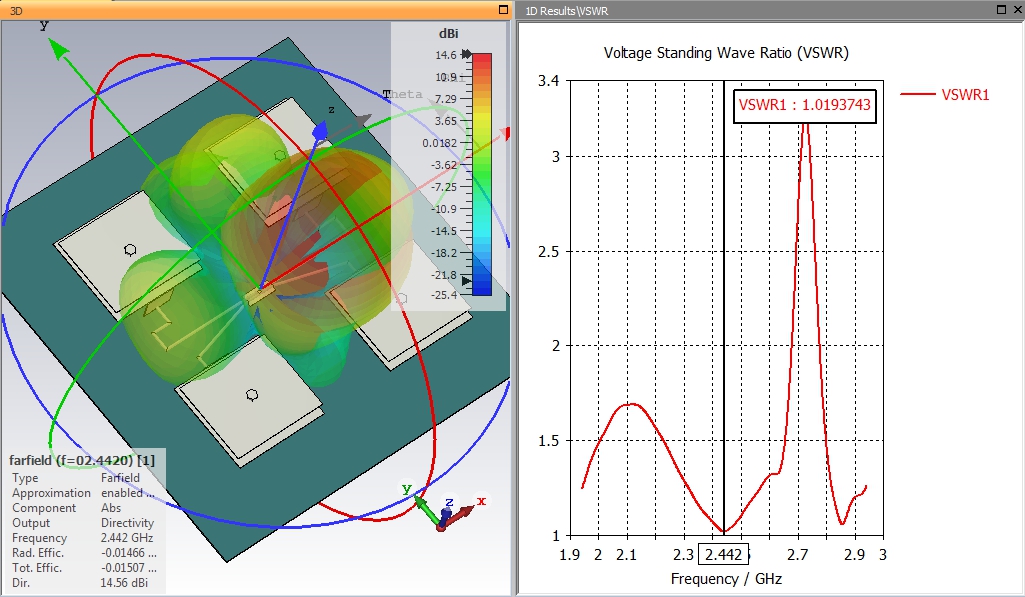Click the 0.0182 value on the color scale
The width and height of the screenshot is (1025, 597).
(439, 143)
